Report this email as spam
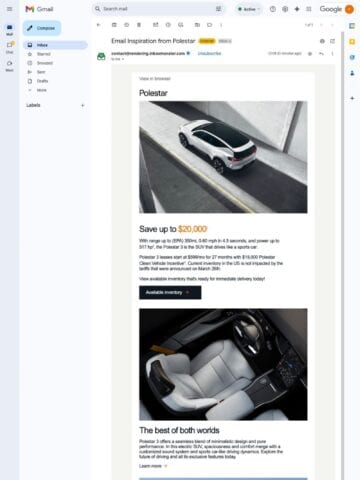Viewport: 360px width, 480px height. (x=126, y=25)
